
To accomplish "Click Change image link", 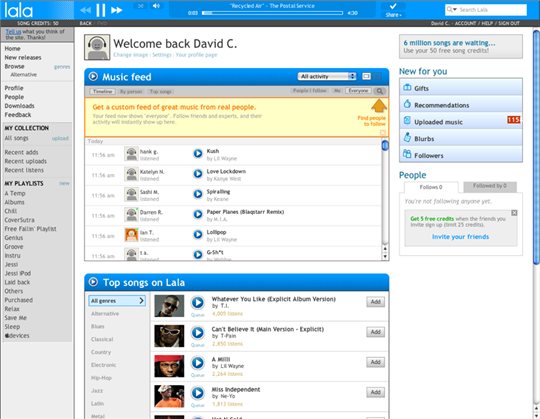I will click(131, 55).
